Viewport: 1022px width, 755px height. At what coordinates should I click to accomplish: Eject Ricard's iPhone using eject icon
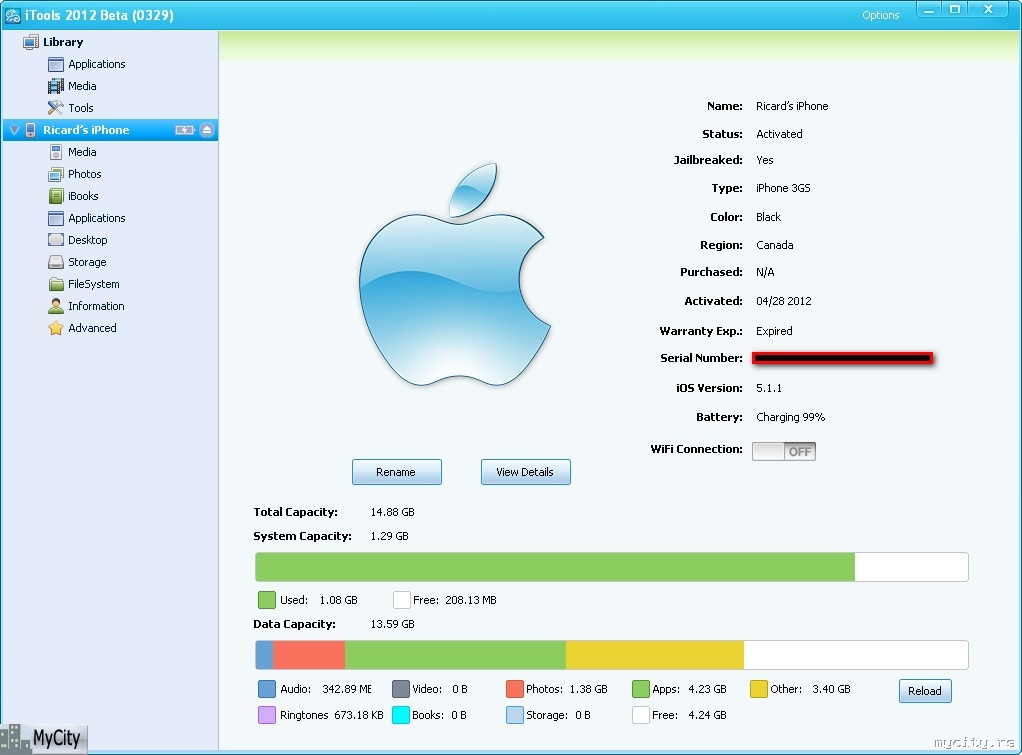(207, 130)
